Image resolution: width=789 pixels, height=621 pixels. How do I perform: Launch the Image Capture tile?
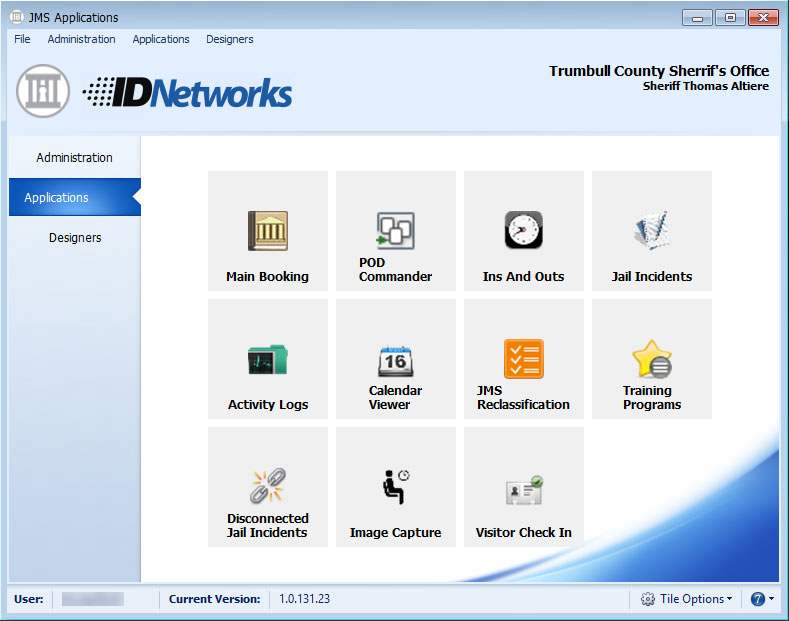pyautogui.click(x=395, y=487)
